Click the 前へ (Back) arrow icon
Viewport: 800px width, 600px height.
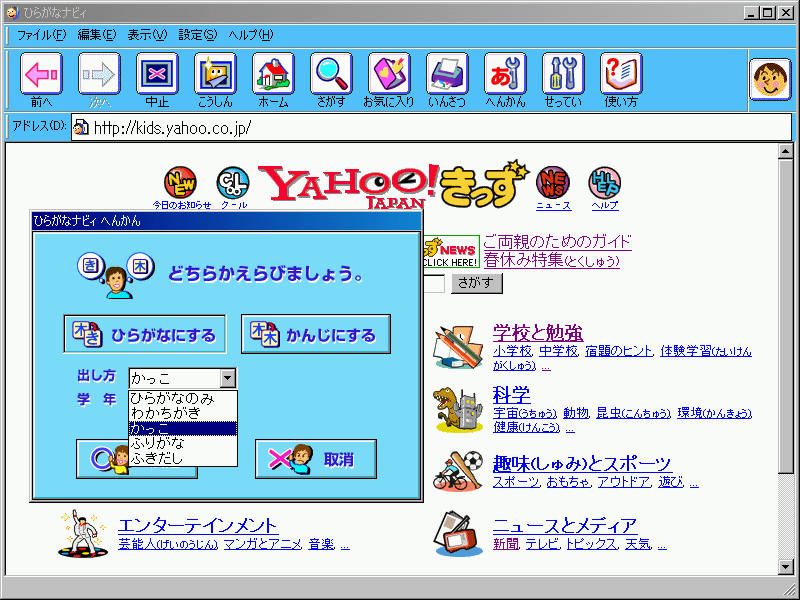pyautogui.click(x=41, y=73)
